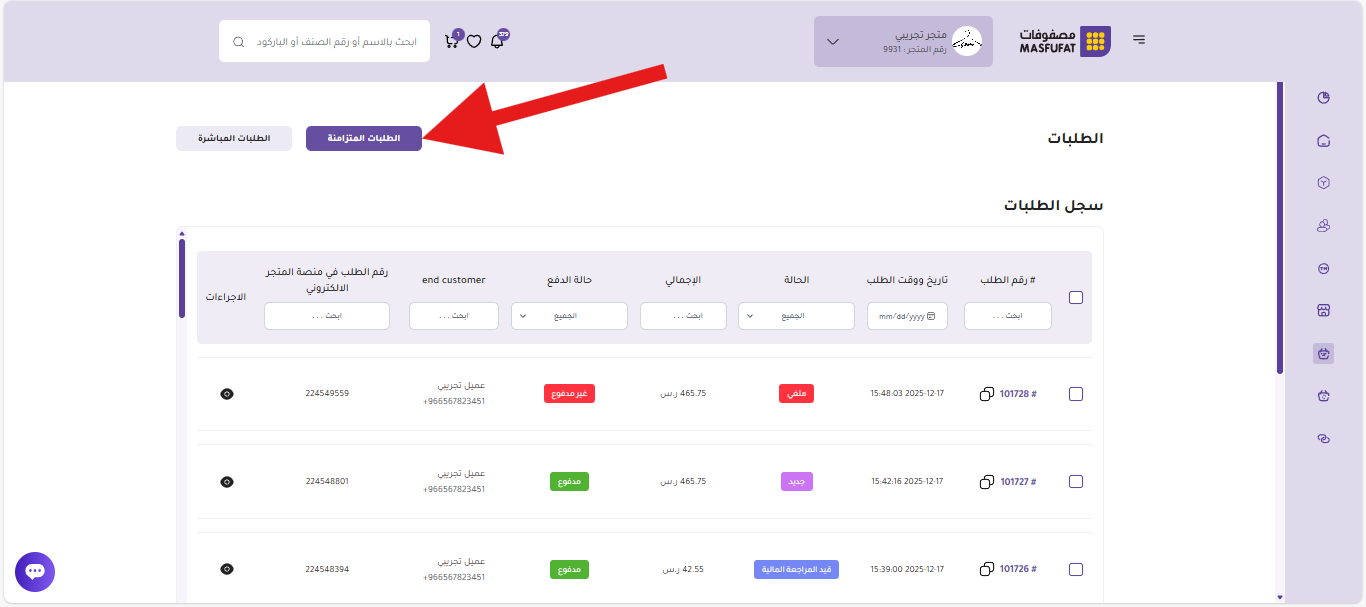Switch to الطلبات المباشرة tab
Screen dimensions: 1366x607
tap(234, 138)
